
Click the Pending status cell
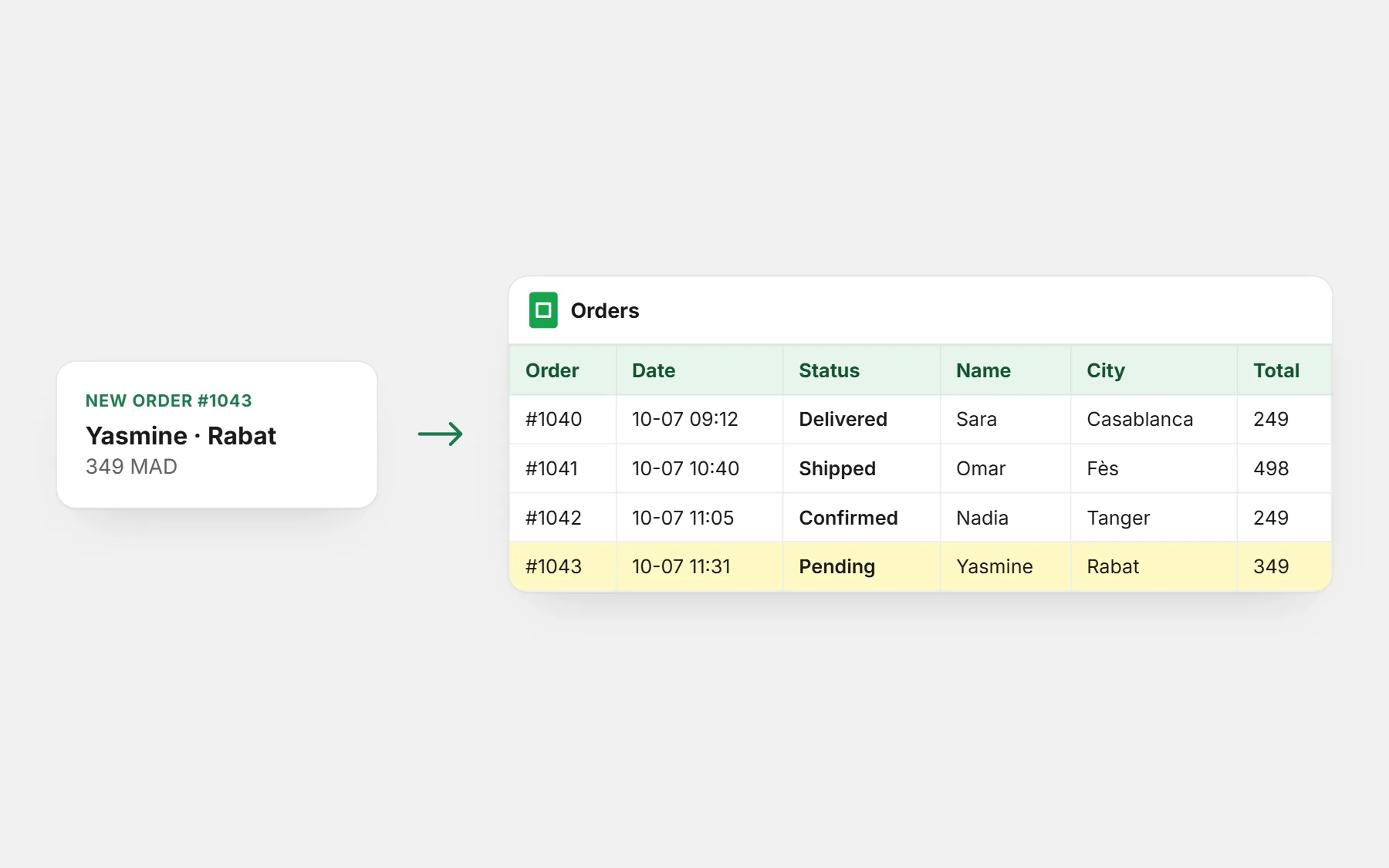(862, 566)
